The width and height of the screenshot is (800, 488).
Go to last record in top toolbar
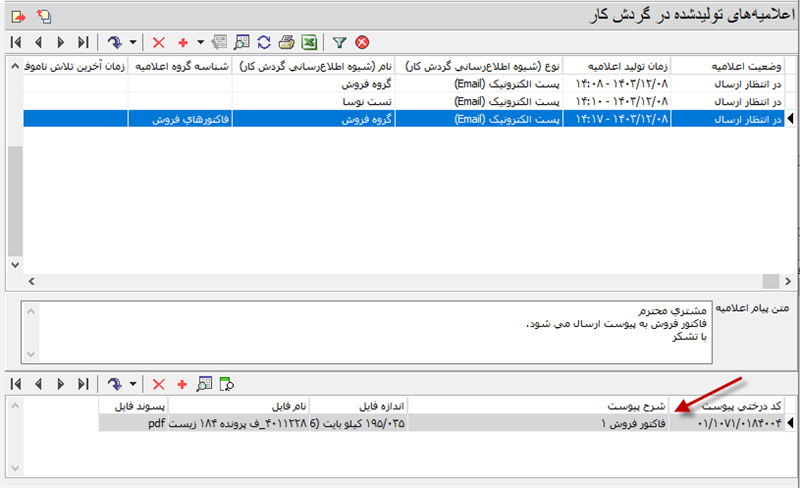tap(83, 43)
